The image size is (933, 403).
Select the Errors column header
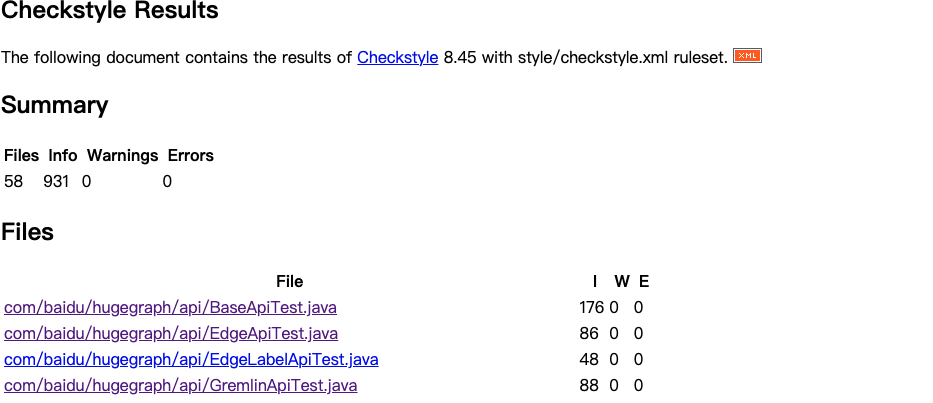coord(190,156)
